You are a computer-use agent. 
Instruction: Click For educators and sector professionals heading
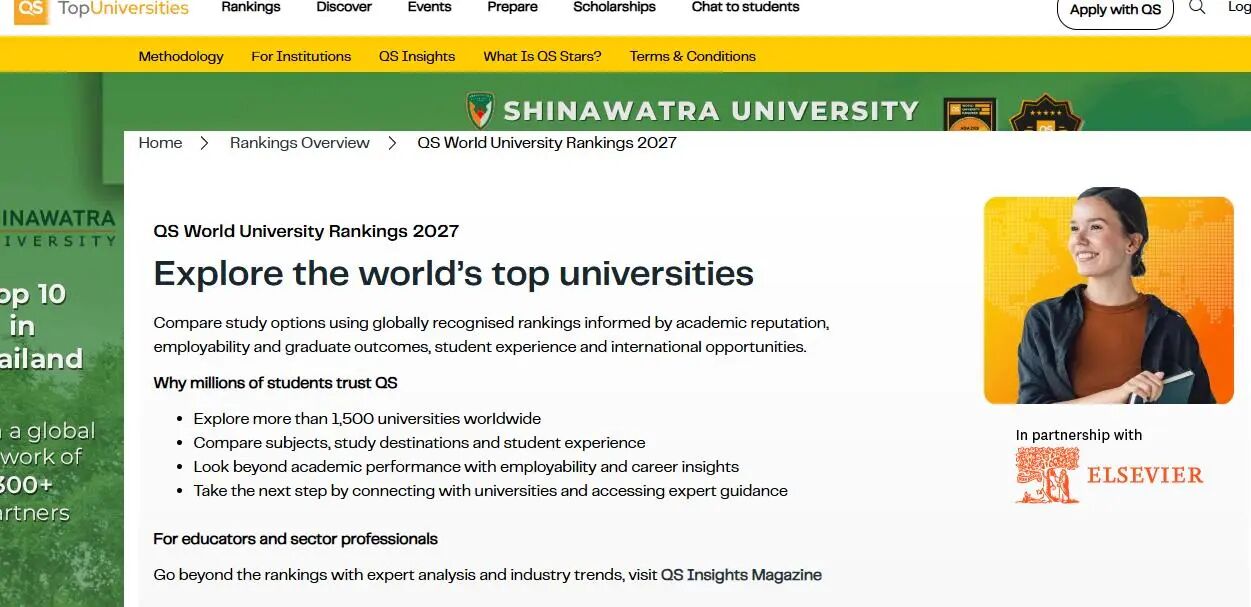[295, 539]
